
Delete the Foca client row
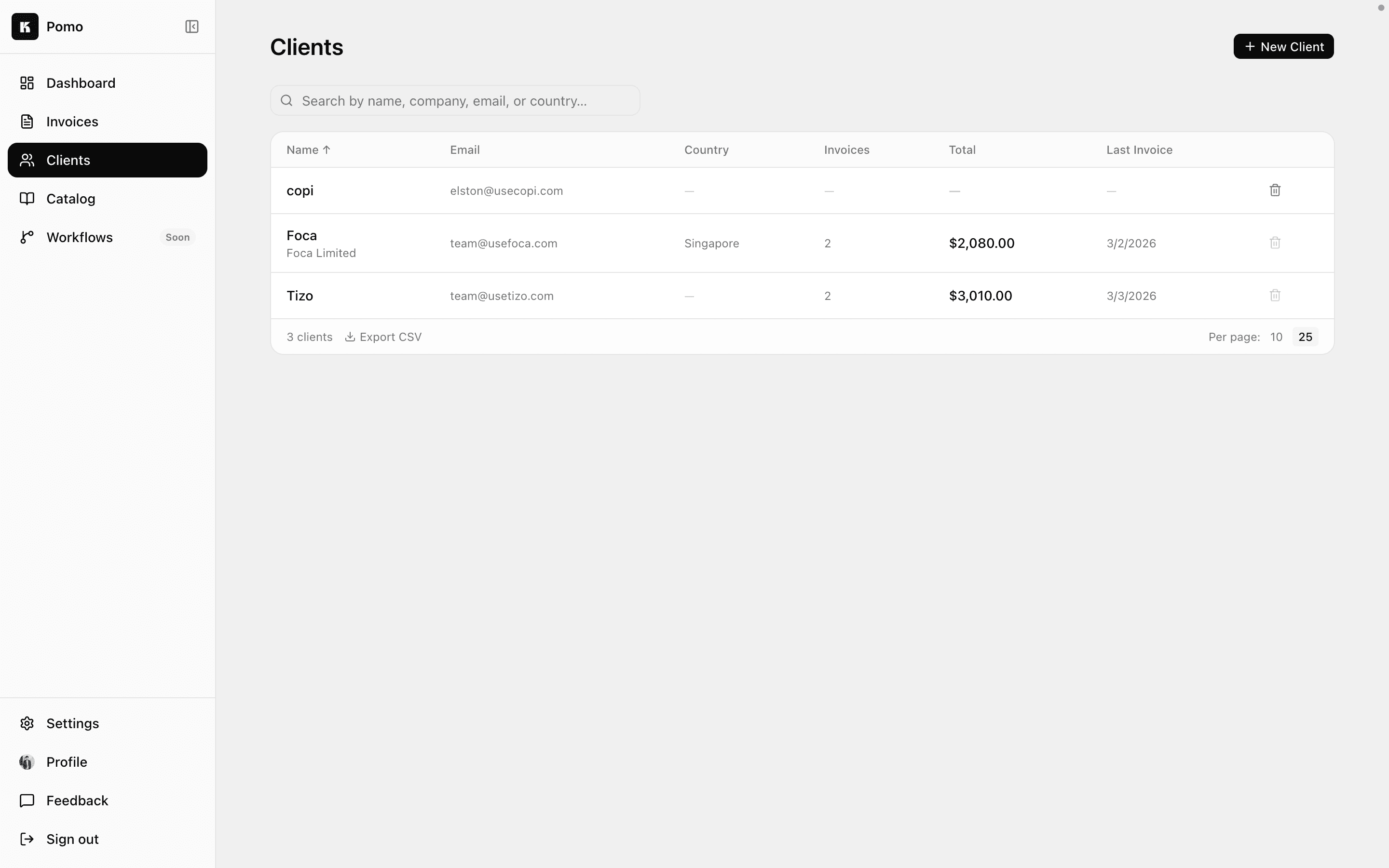click(x=1275, y=242)
